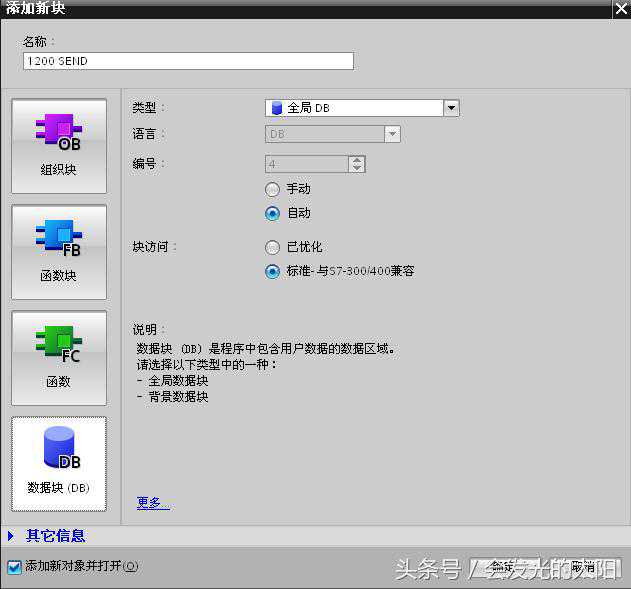Click the 编号 number field
Image resolution: width=631 pixels, height=589 pixels.
(x=306, y=164)
